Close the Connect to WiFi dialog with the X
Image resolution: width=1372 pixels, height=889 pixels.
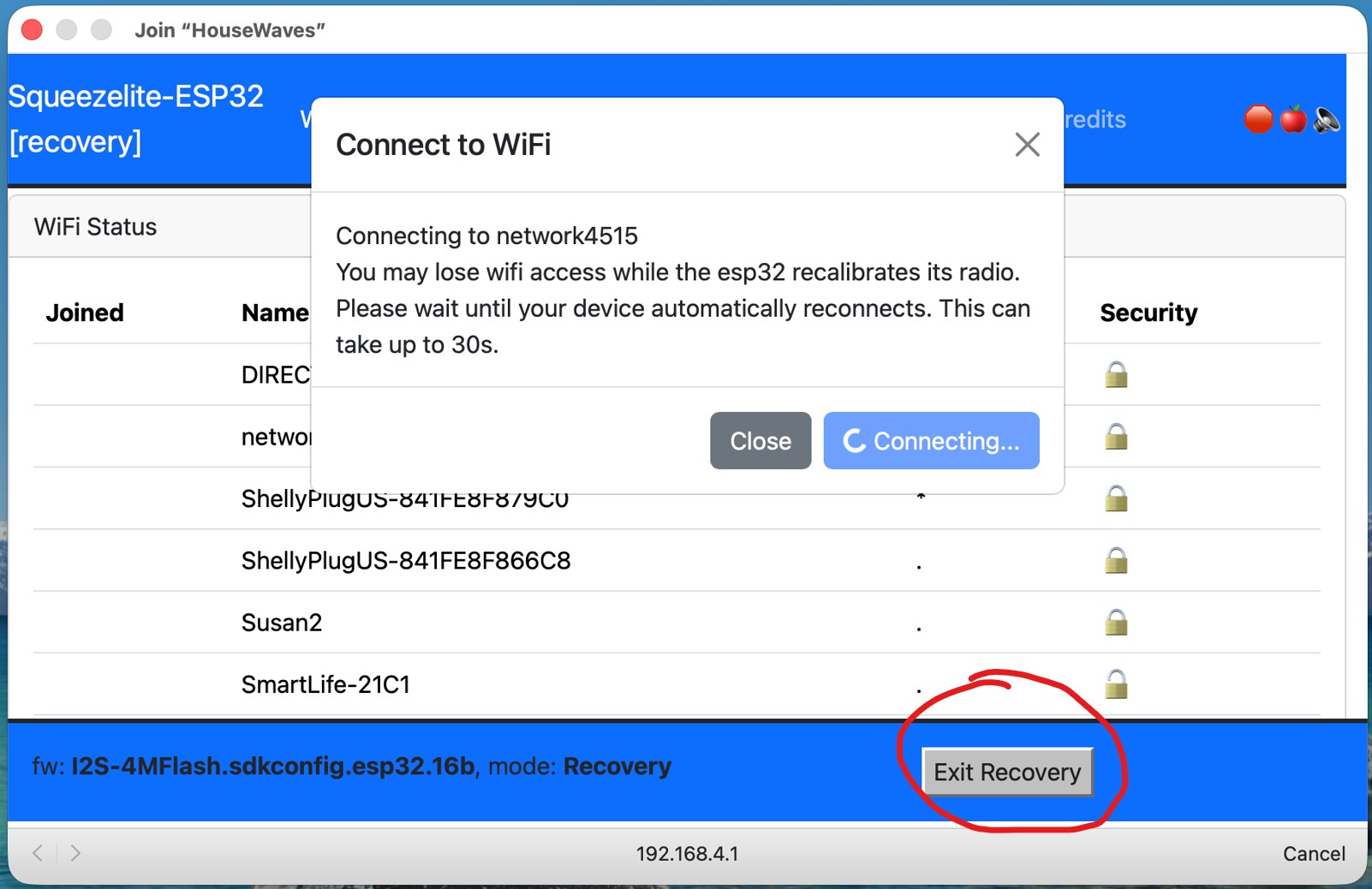[x=1027, y=145]
